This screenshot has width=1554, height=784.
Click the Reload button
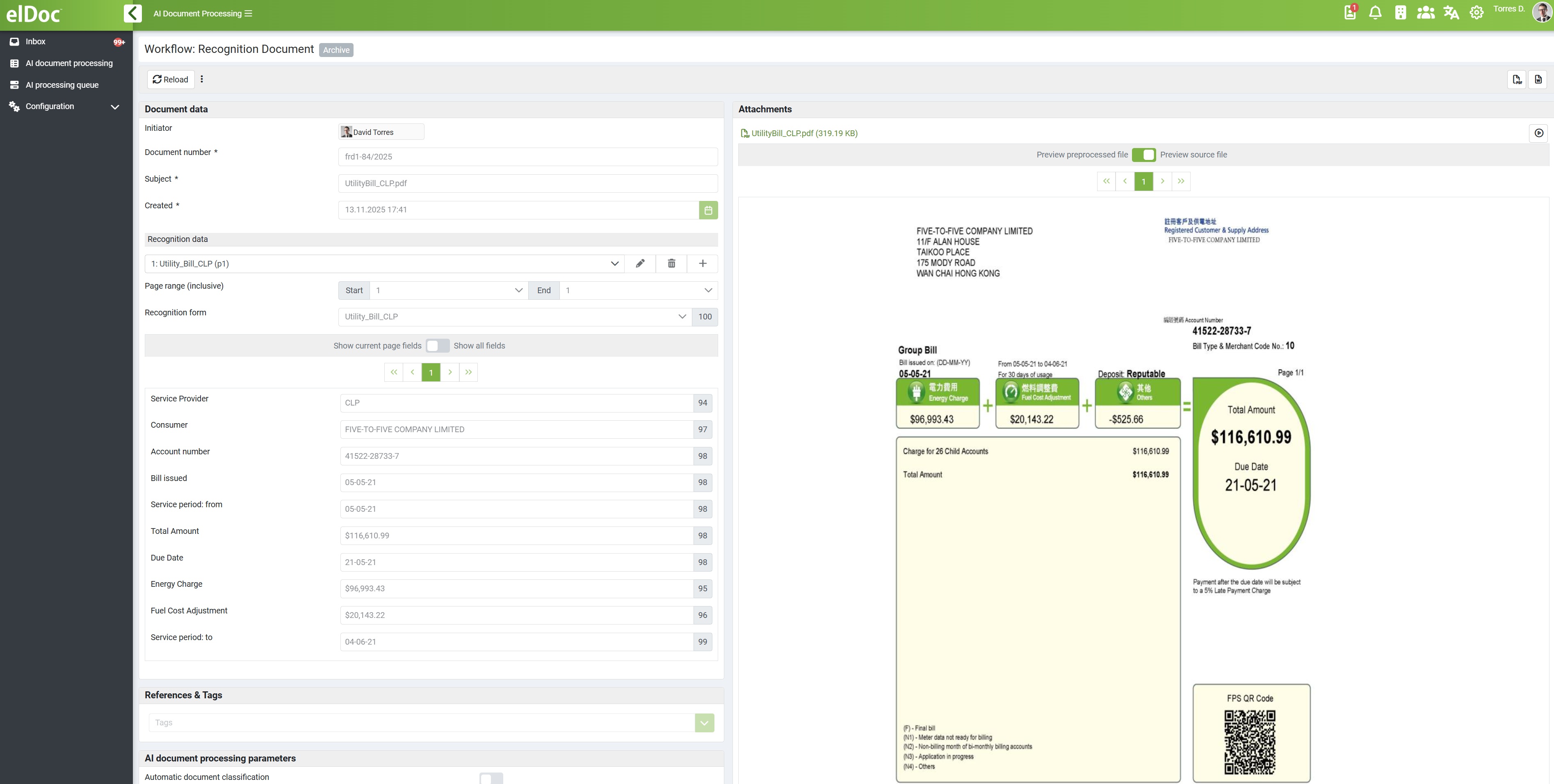tap(171, 79)
